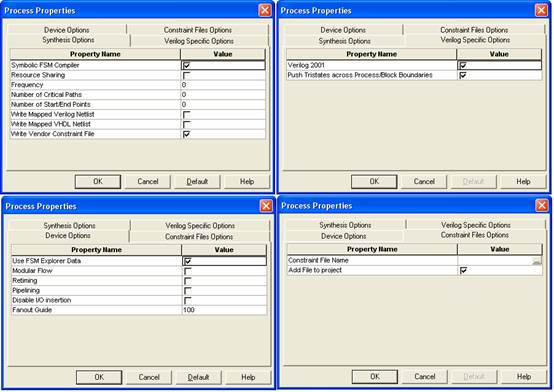This screenshot has height=392, width=554.
Task: Click Cancel in the Add File to project dialog
Action: [425, 376]
